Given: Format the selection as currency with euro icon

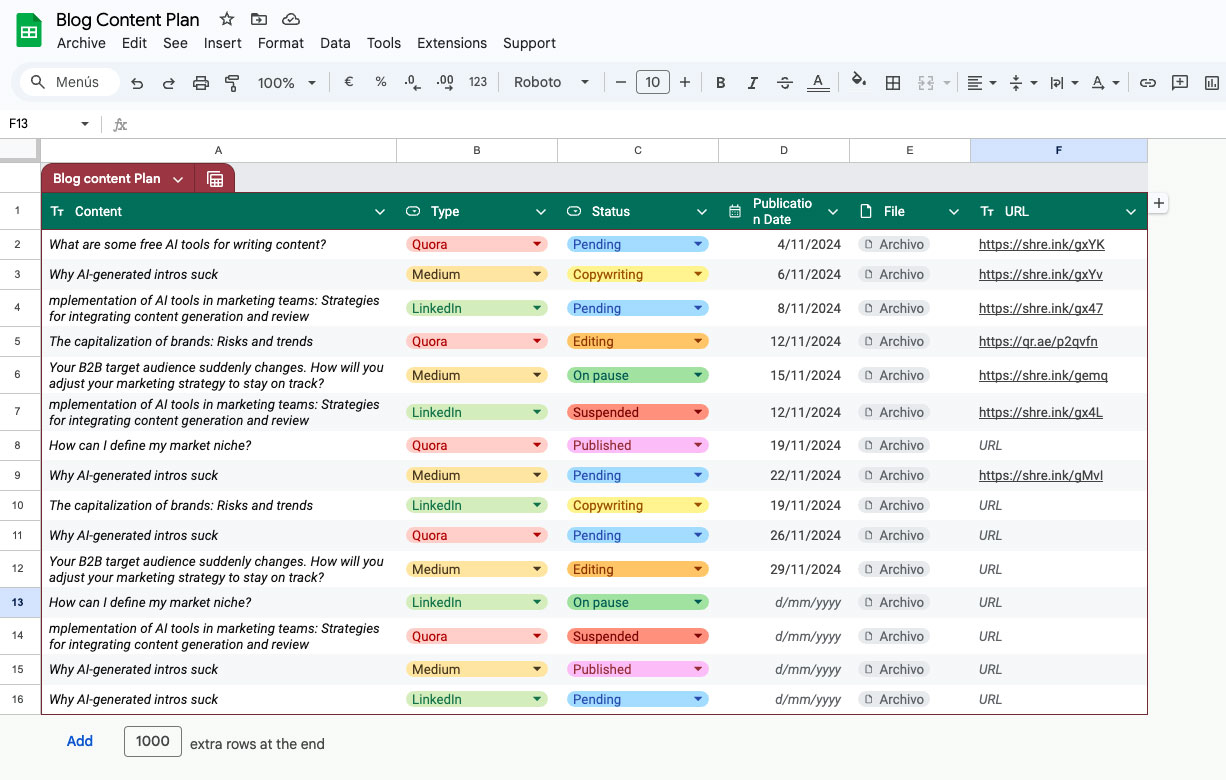Looking at the screenshot, I should pyautogui.click(x=348, y=82).
